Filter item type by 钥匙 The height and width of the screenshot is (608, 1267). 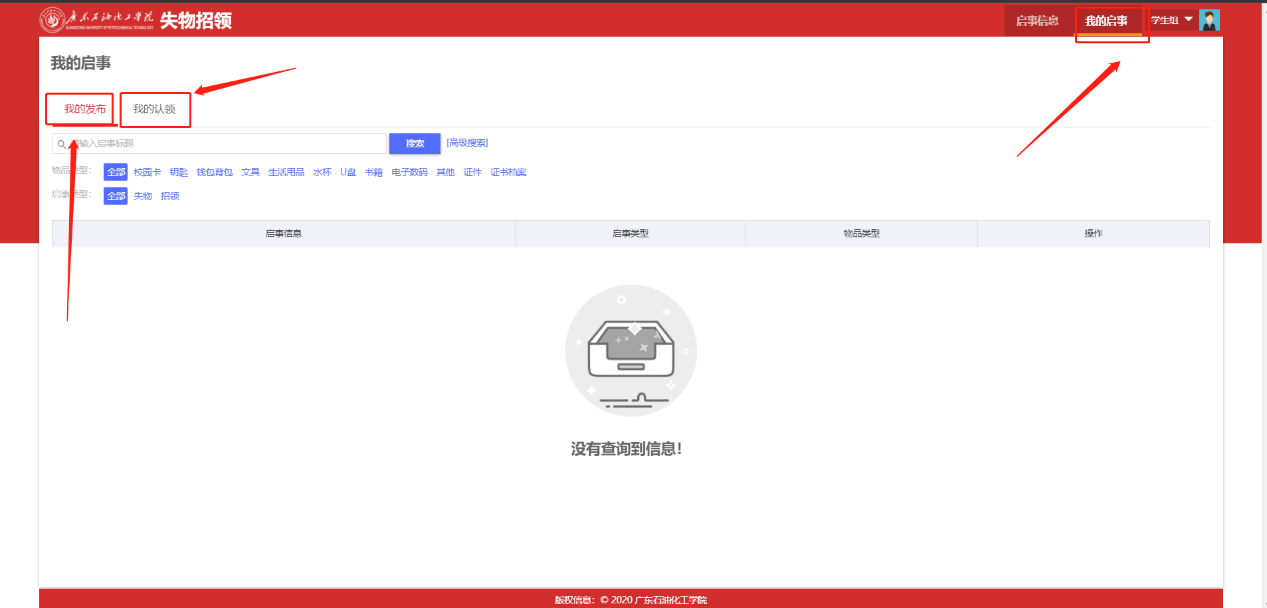[x=178, y=172]
